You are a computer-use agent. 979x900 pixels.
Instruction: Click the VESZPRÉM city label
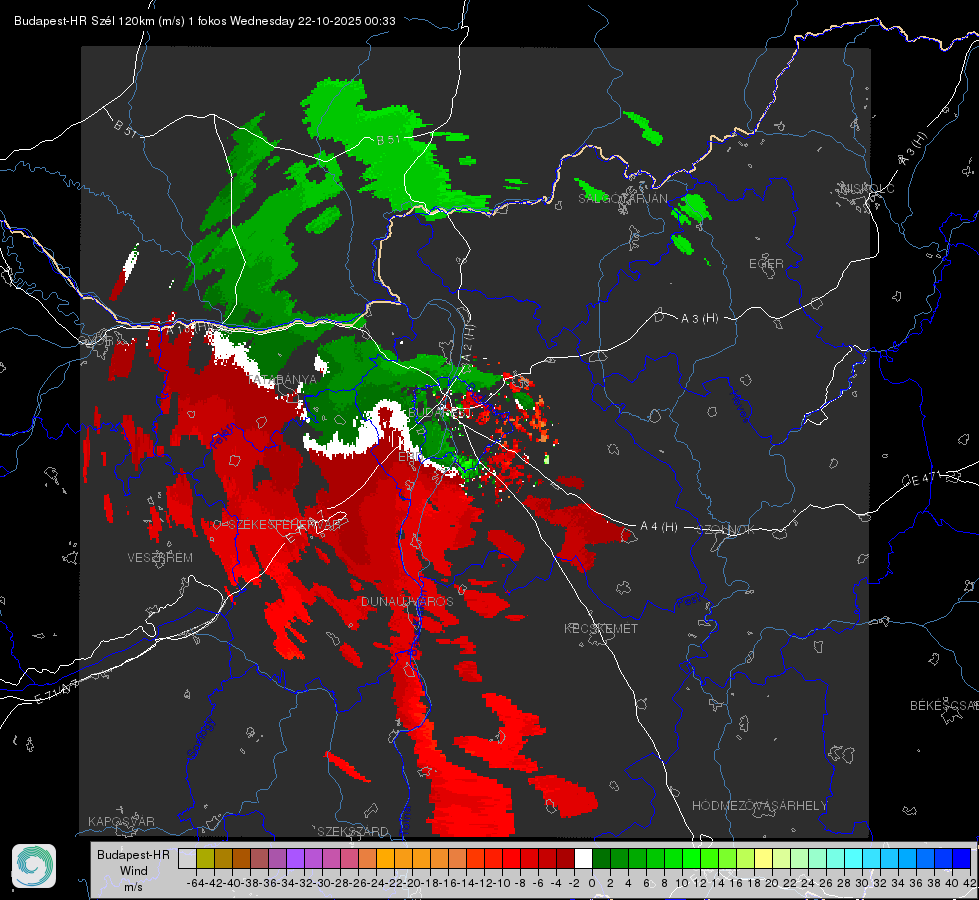(x=160, y=558)
